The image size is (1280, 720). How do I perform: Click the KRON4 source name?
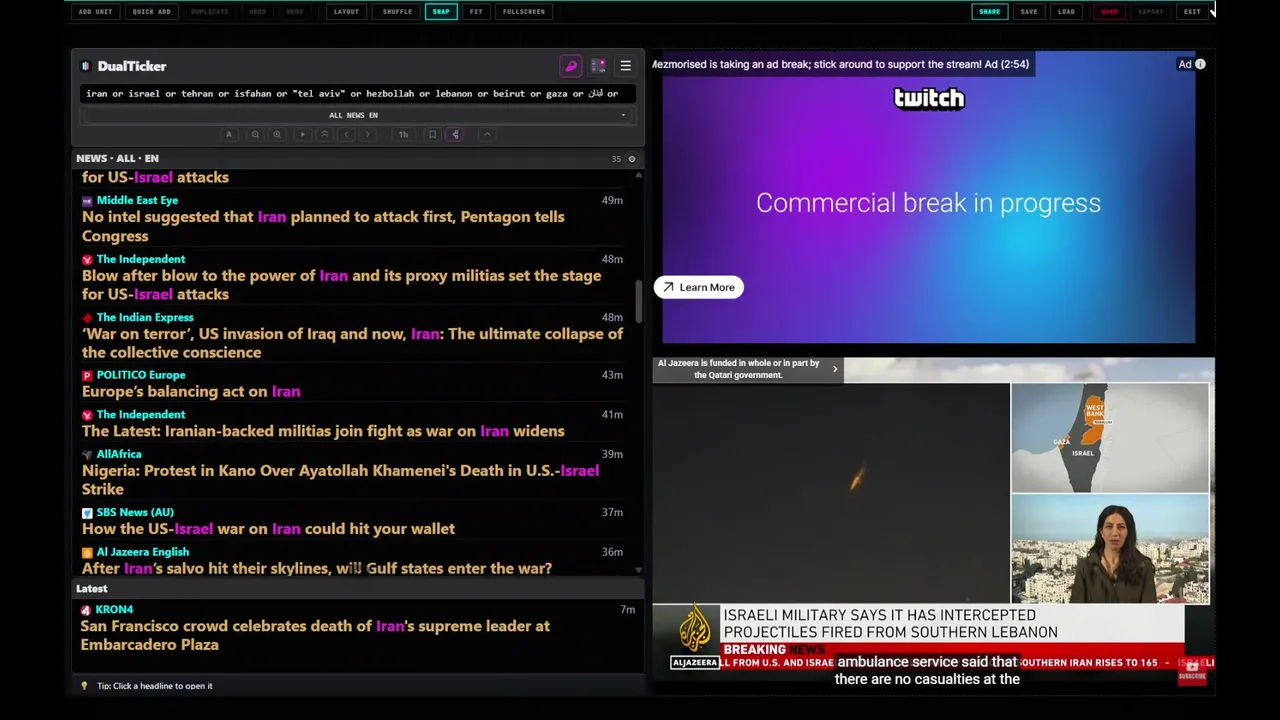(x=114, y=609)
